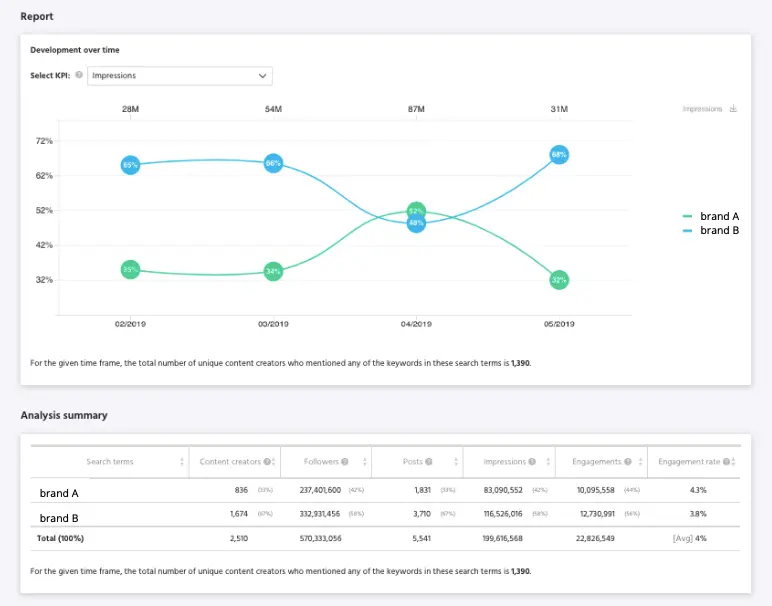This screenshot has height=606, width=772.
Task: Click the Engagement rate info icon
Action: click(x=726, y=461)
